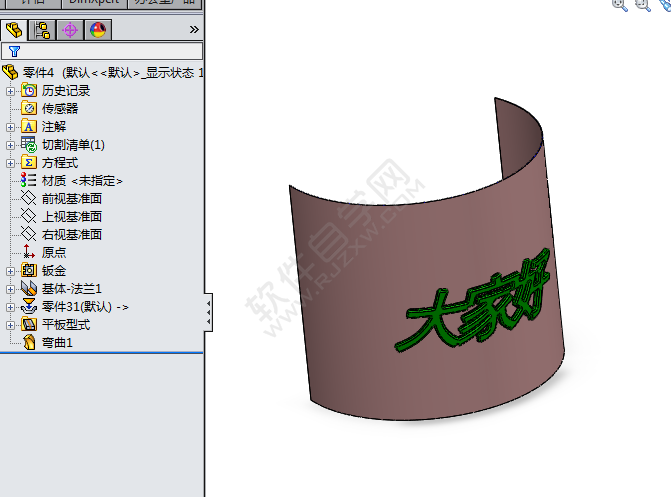This screenshot has width=671, height=497.
Task: Click the Sensors folder icon
Action: click(x=29, y=108)
